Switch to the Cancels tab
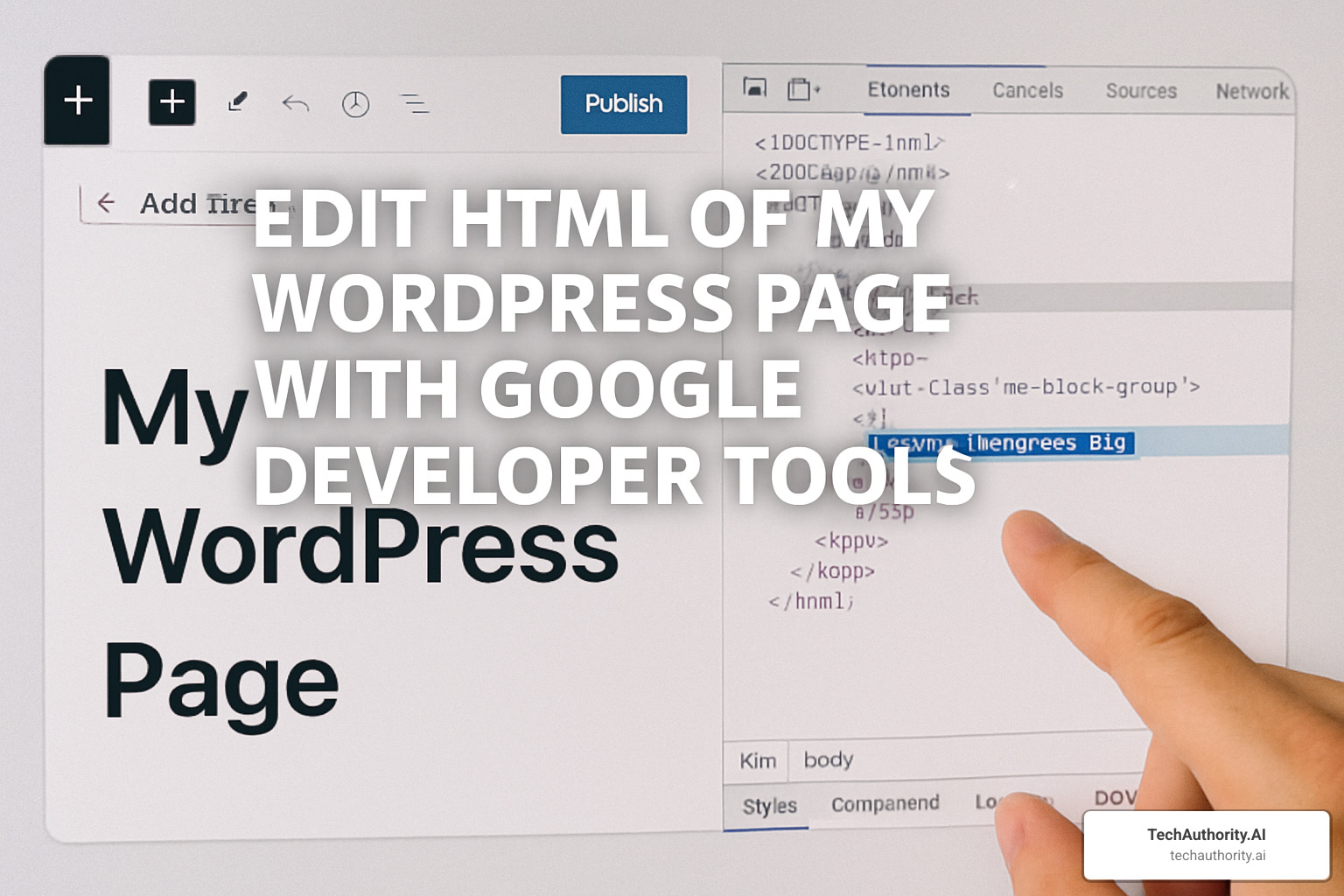 [x=1027, y=90]
